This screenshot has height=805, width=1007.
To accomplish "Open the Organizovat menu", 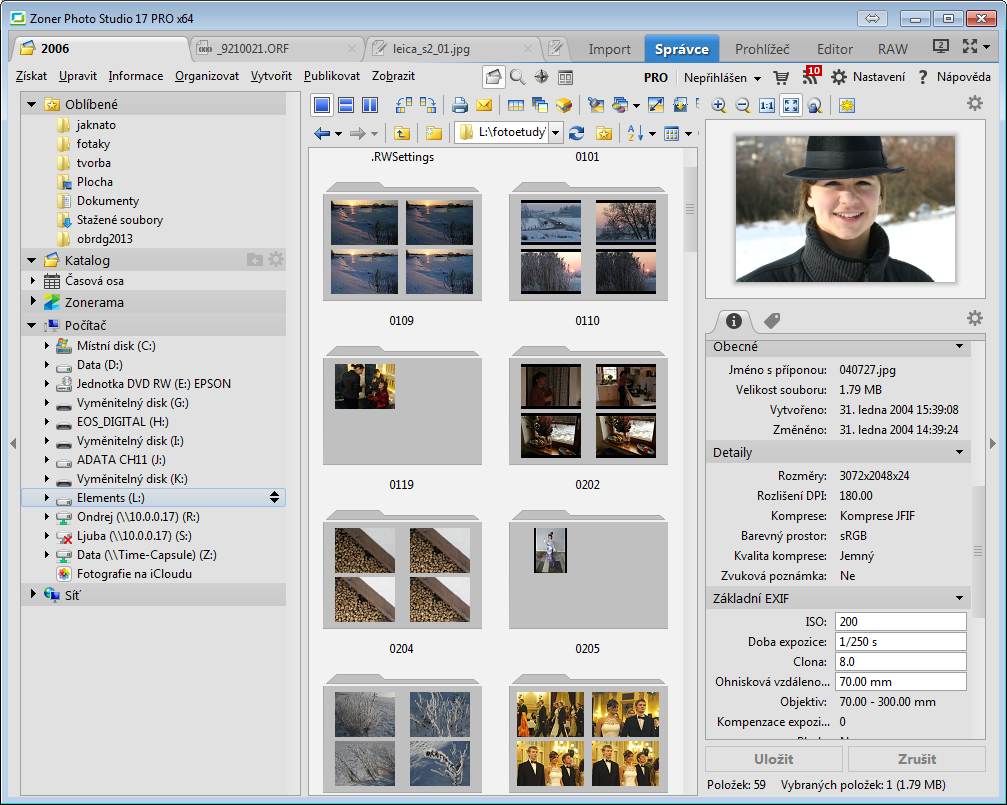I will point(207,76).
